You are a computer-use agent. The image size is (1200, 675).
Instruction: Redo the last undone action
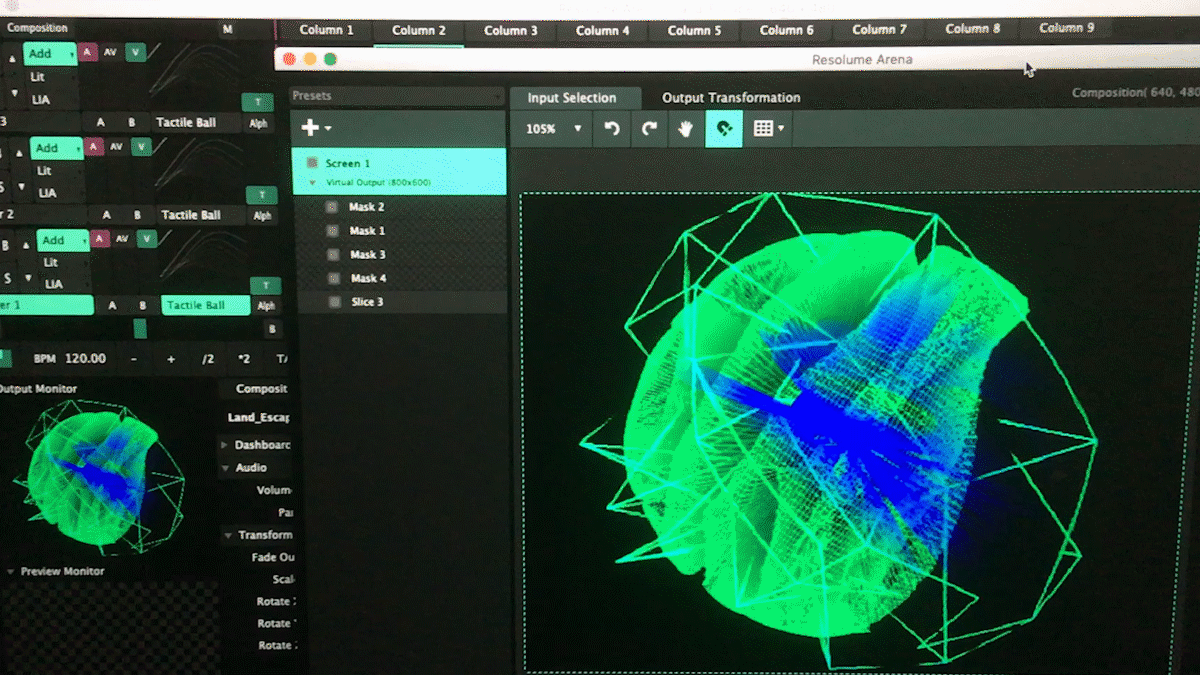[x=649, y=129]
